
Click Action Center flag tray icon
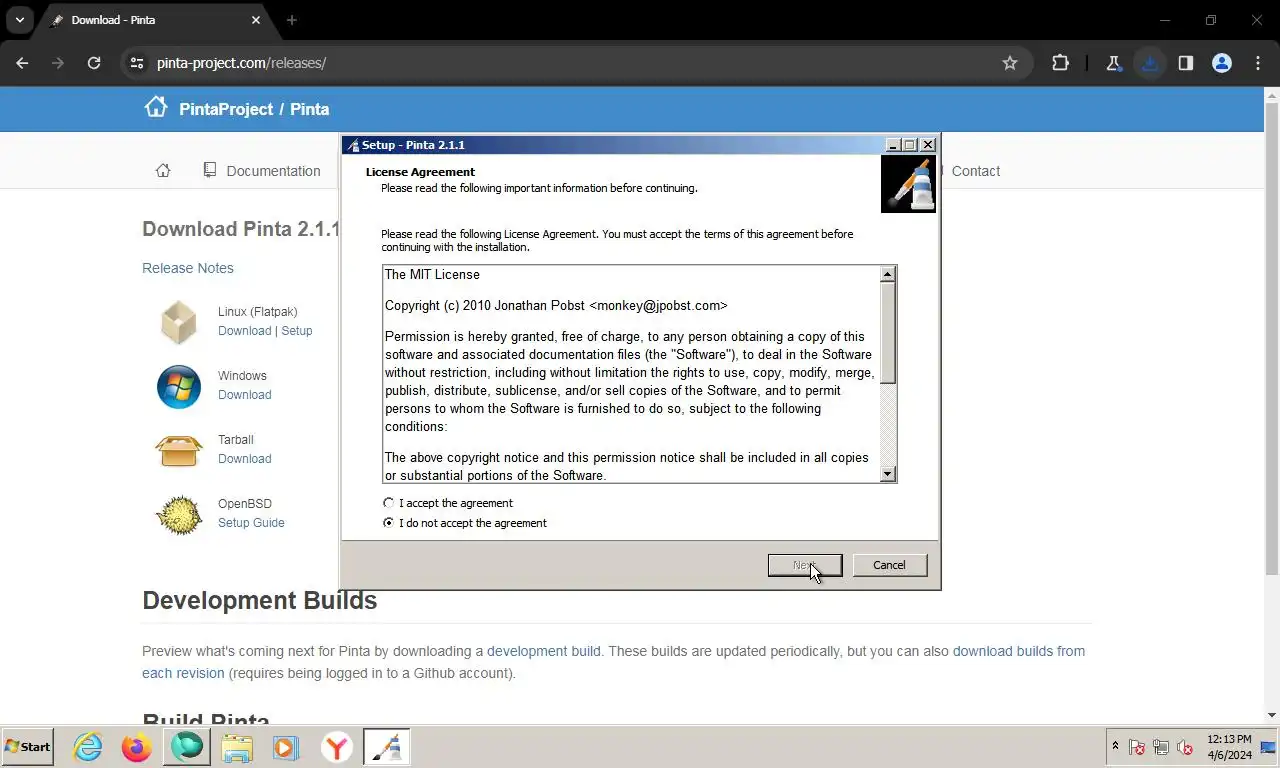(x=1137, y=747)
